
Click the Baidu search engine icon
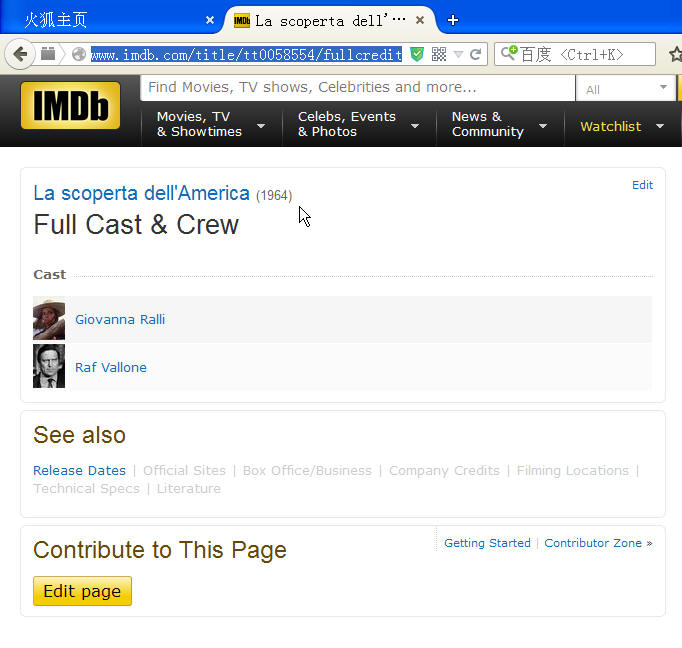pyautogui.click(x=509, y=53)
